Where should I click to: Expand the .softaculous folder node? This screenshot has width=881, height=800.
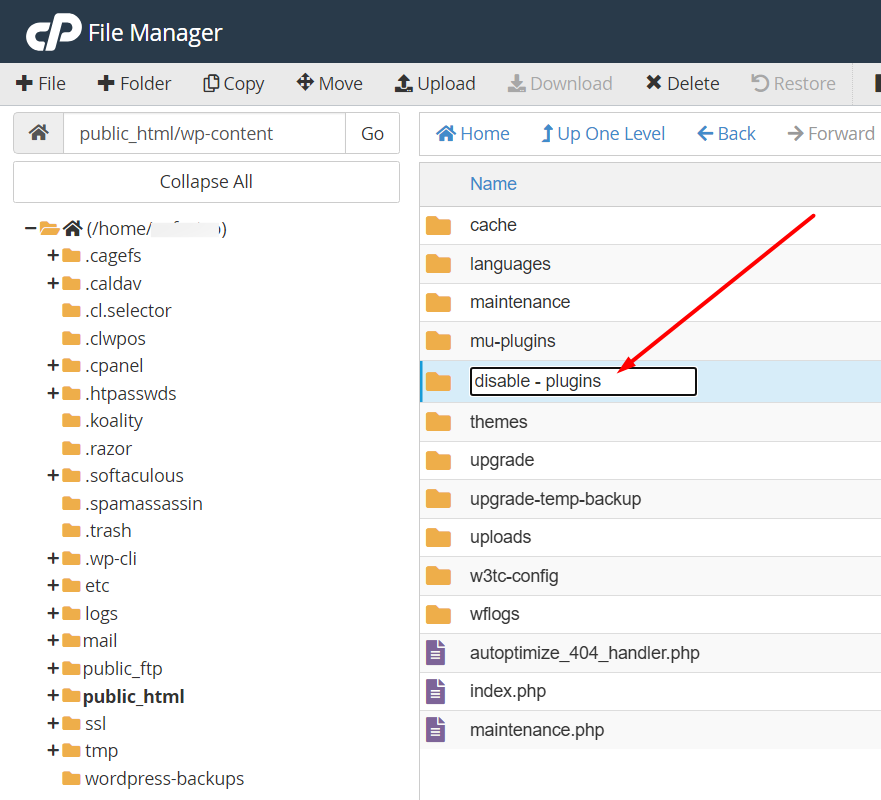pyautogui.click(x=53, y=476)
